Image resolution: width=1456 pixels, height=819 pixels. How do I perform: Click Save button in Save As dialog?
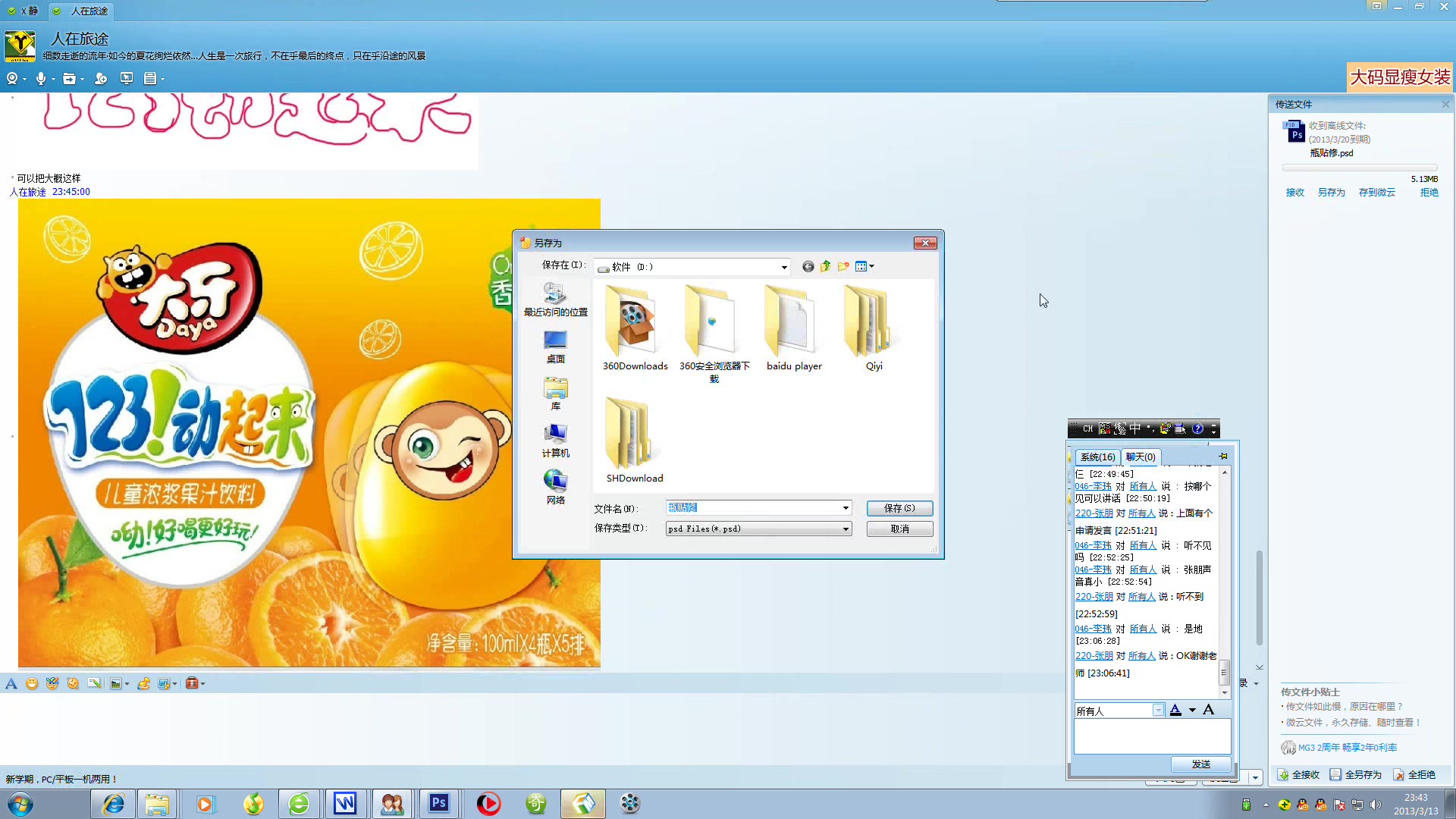[899, 509]
